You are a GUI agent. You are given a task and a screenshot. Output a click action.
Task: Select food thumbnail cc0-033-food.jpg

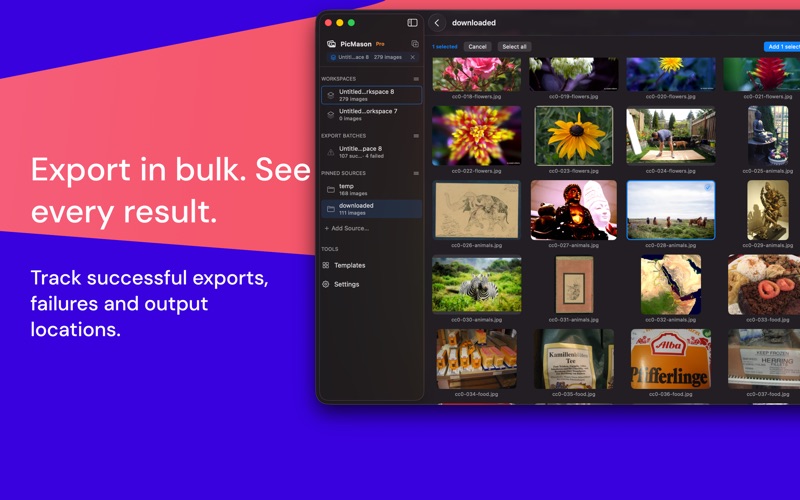tap(764, 284)
